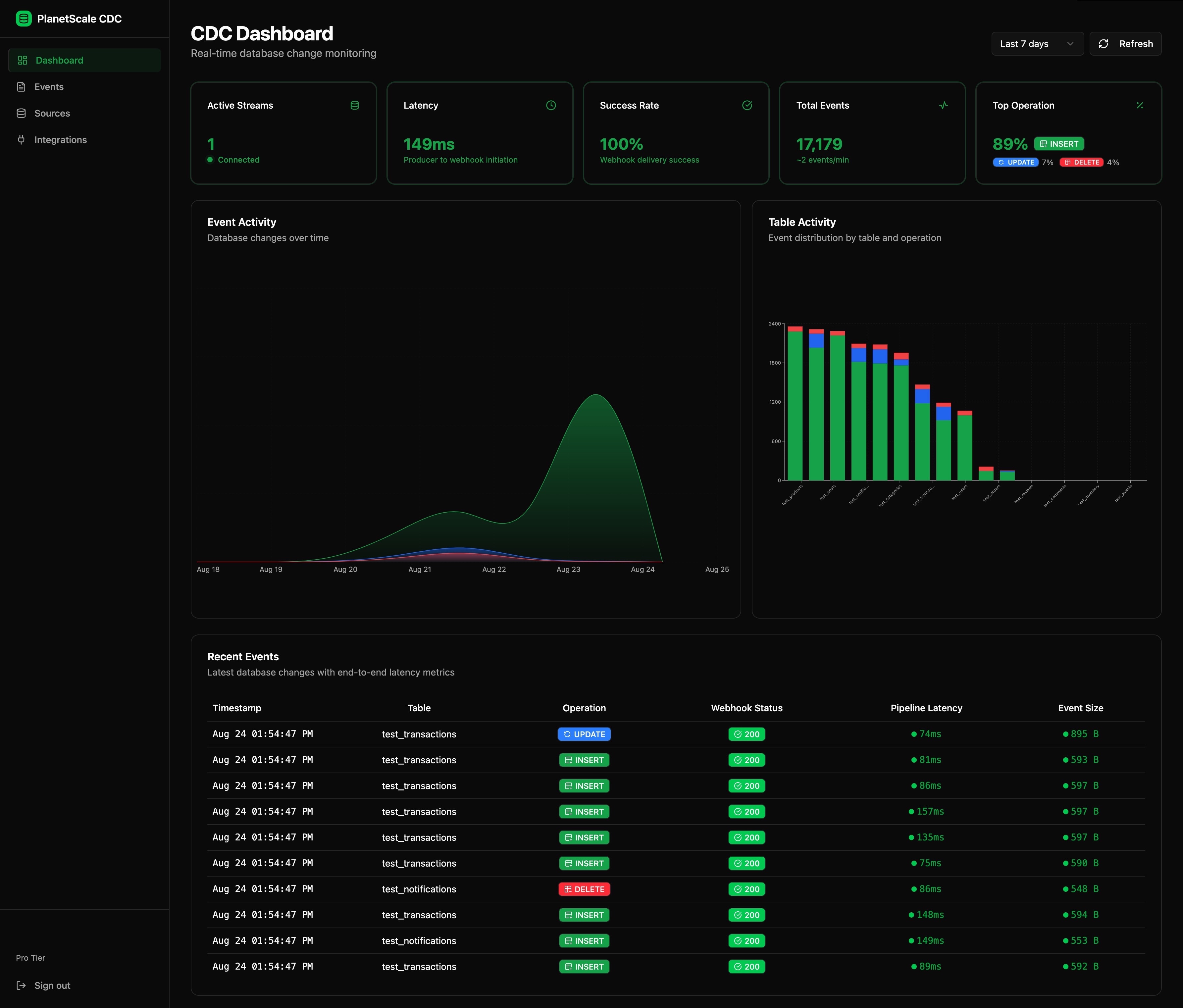Click the Sources database icon in sidebar

[x=22, y=113]
